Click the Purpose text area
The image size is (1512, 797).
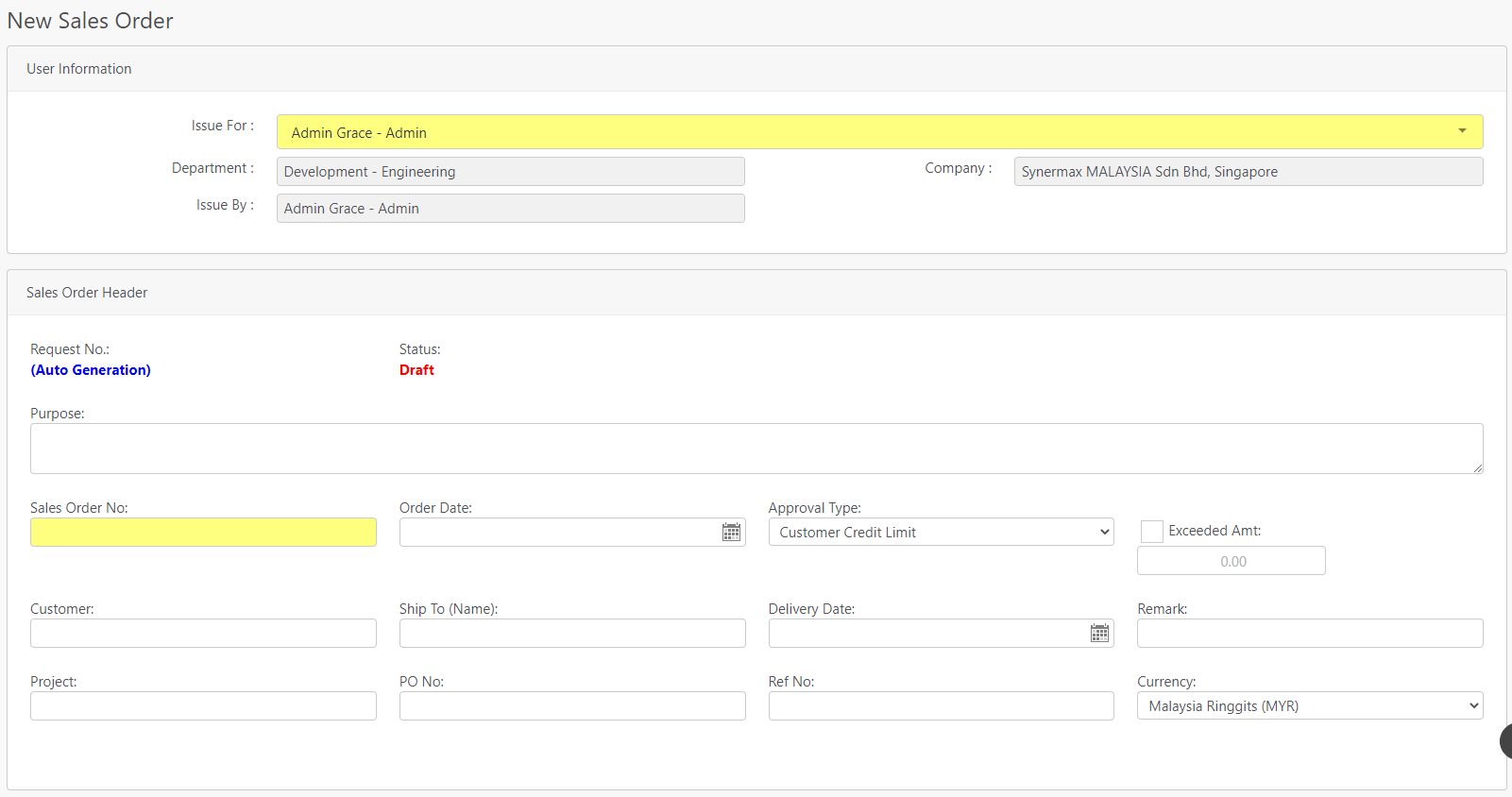point(756,449)
